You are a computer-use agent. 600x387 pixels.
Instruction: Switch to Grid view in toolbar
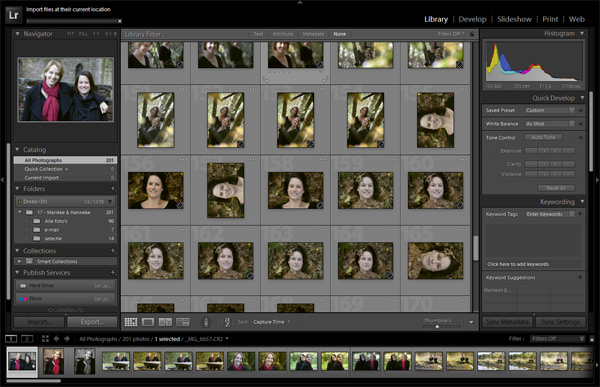[x=131, y=322]
